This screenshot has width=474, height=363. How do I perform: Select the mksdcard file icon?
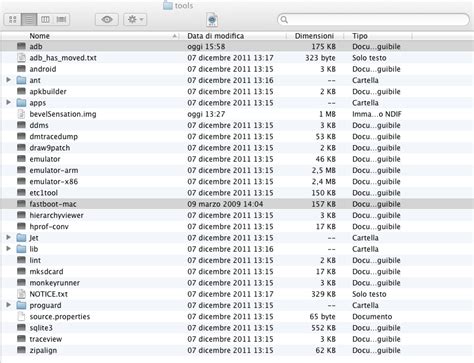click(21, 271)
